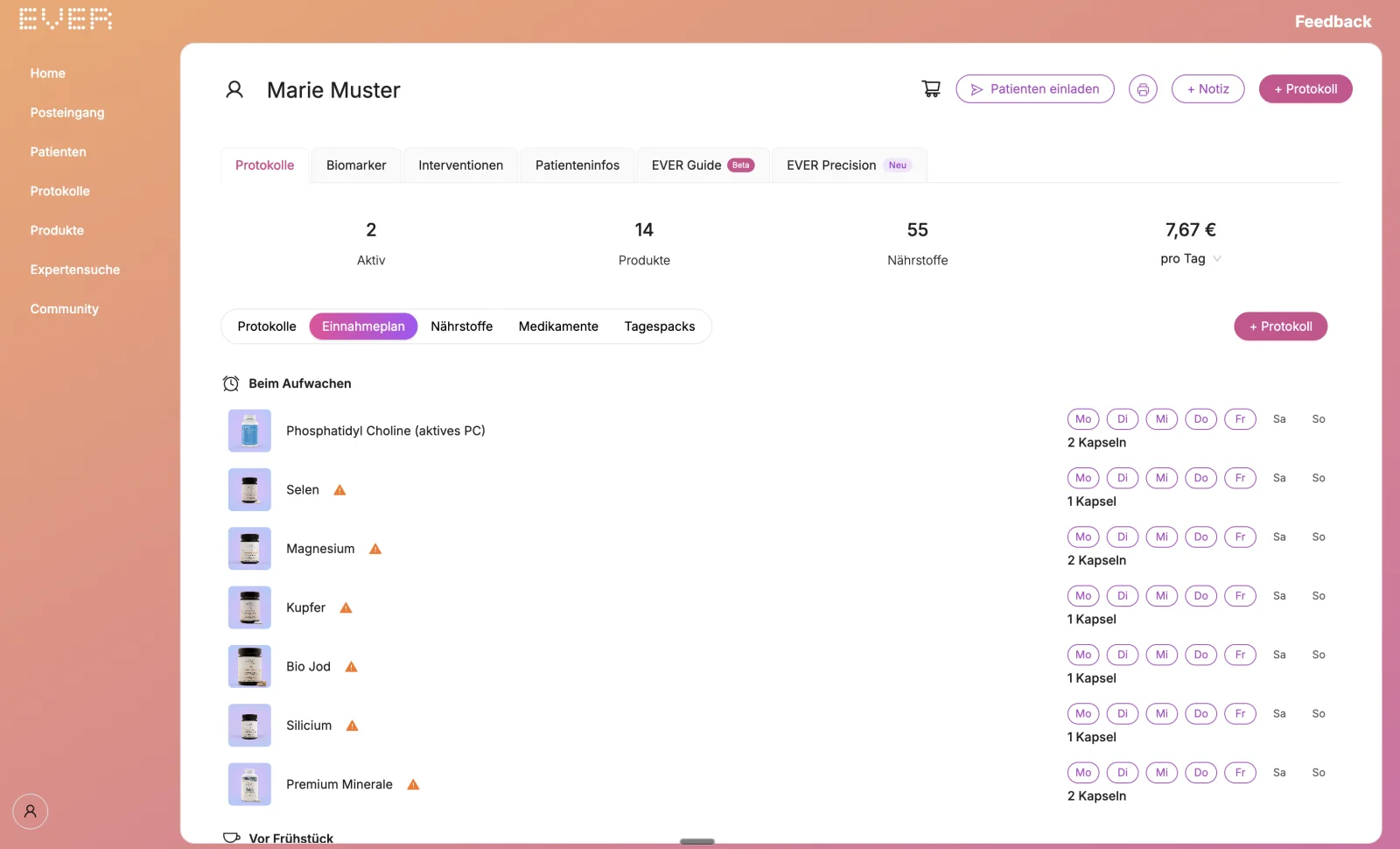
Task: Open the Bio Jod product thumbnail
Action: point(249,666)
